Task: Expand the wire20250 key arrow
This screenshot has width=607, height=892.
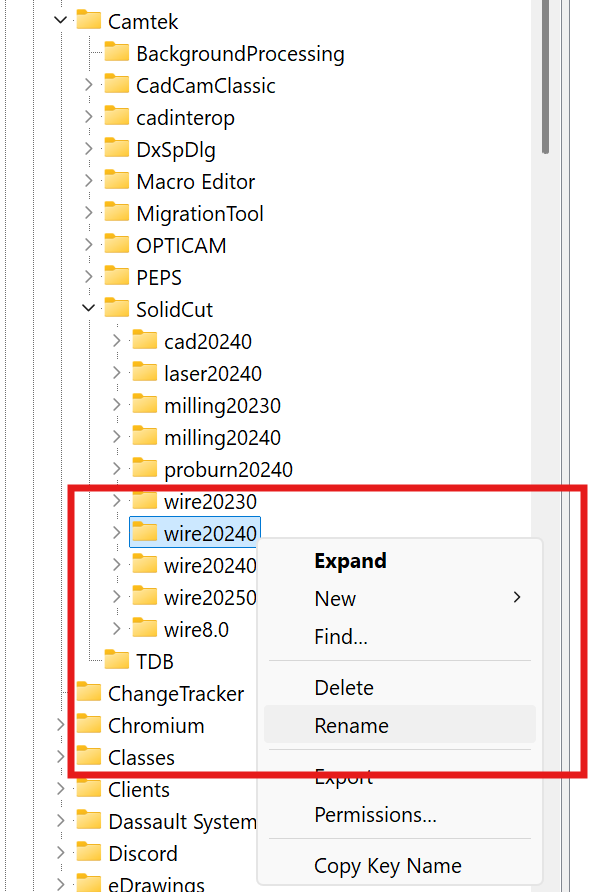Action: (x=117, y=597)
